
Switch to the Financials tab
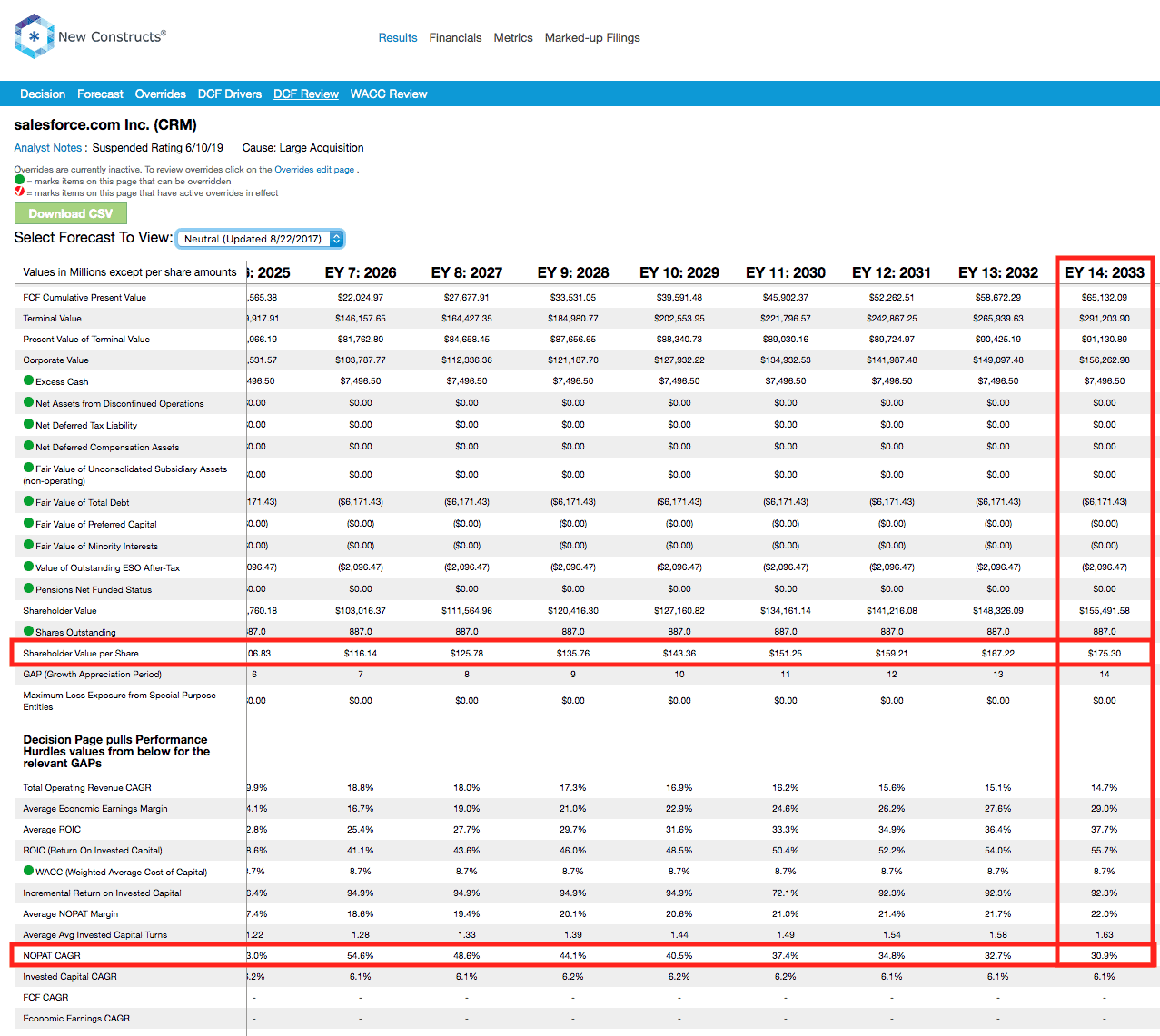(x=455, y=38)
